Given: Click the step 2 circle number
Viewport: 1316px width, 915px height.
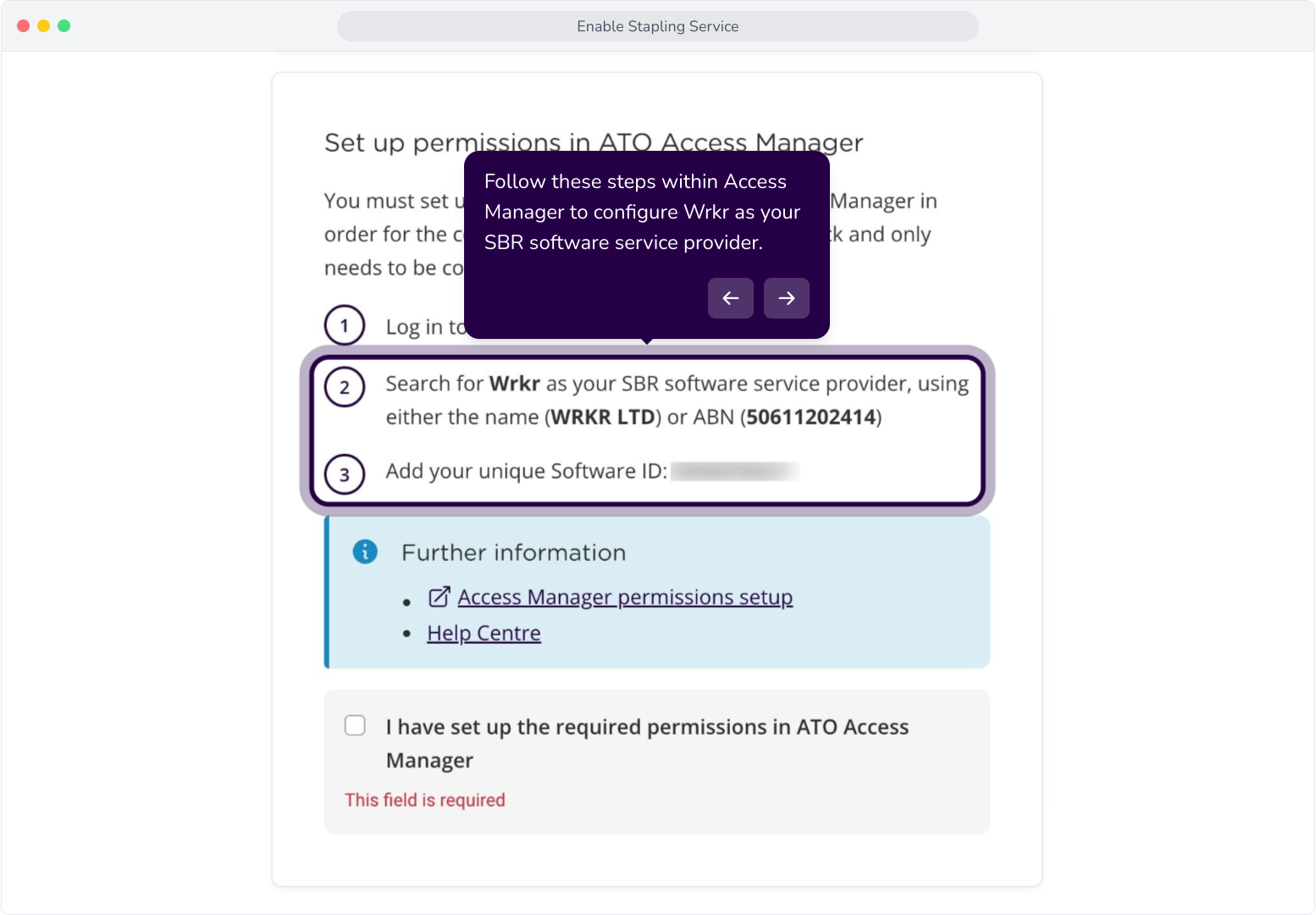Looking at the screenshot, I should (x=345, y=387).
